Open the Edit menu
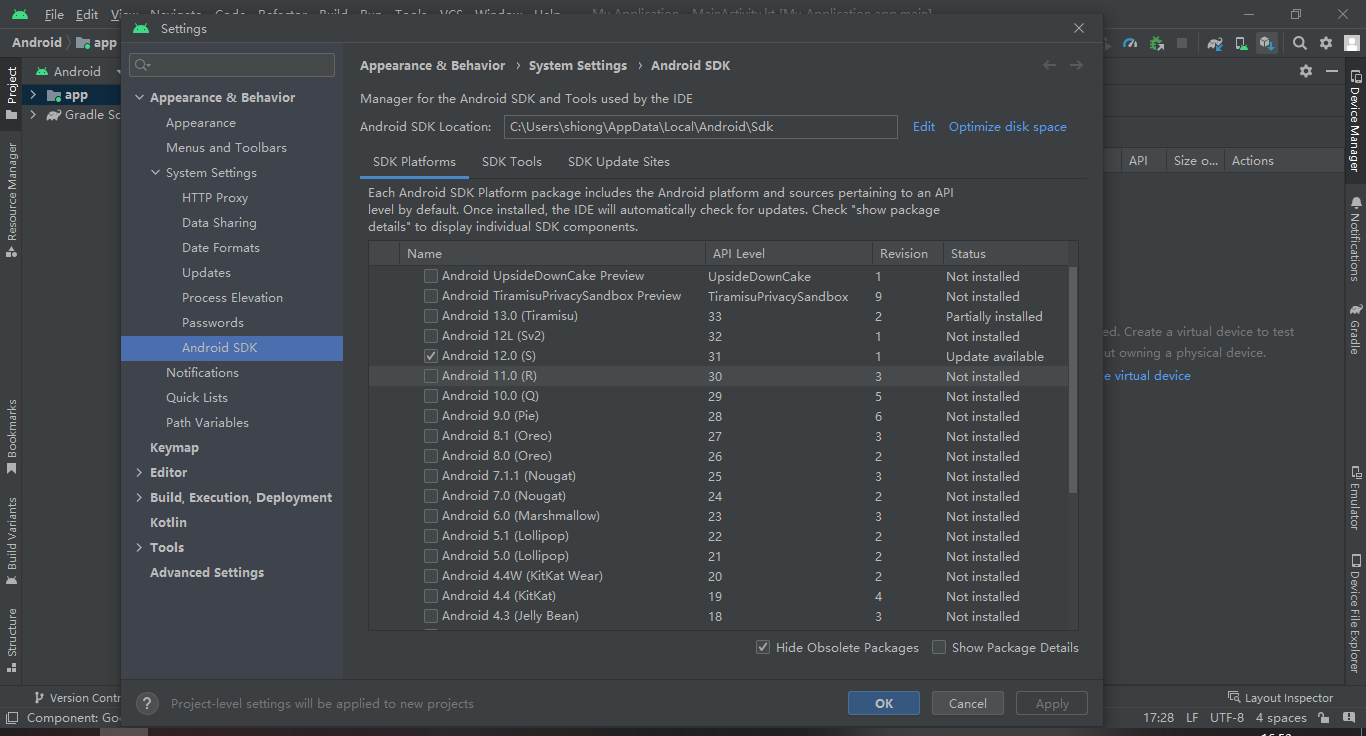The height and width of the screenshot is (736, 1366). (x=87, y=15)
